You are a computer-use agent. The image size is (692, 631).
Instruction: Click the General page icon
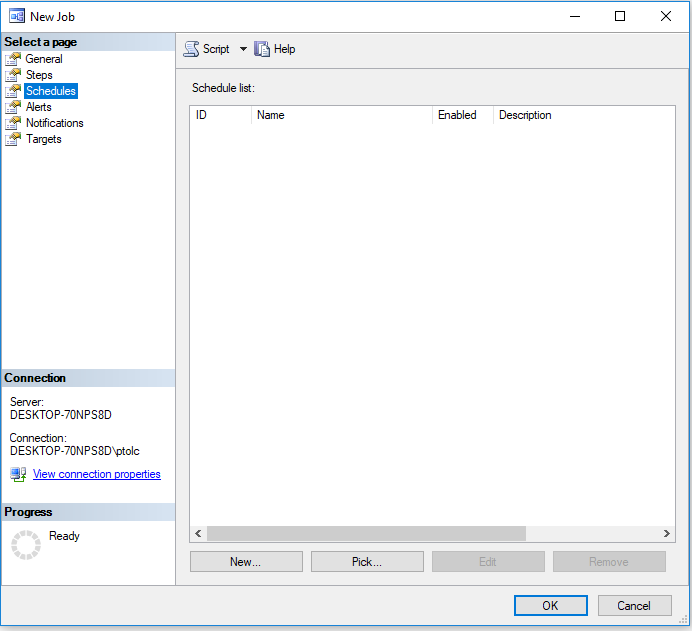13,59
